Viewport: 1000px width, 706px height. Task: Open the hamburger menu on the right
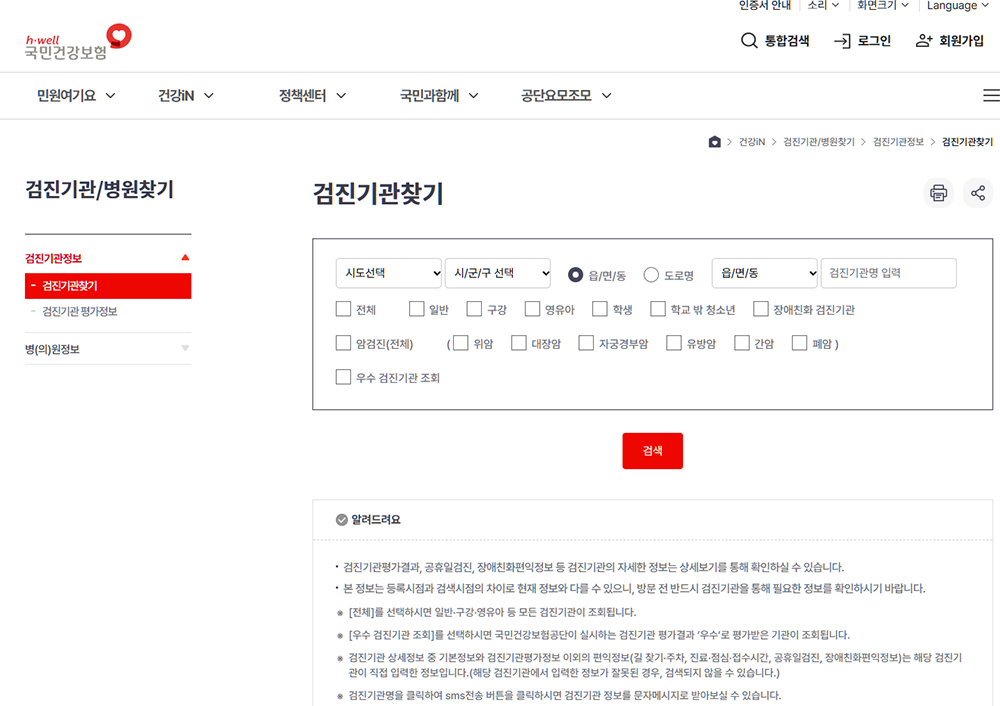[991, 94]
